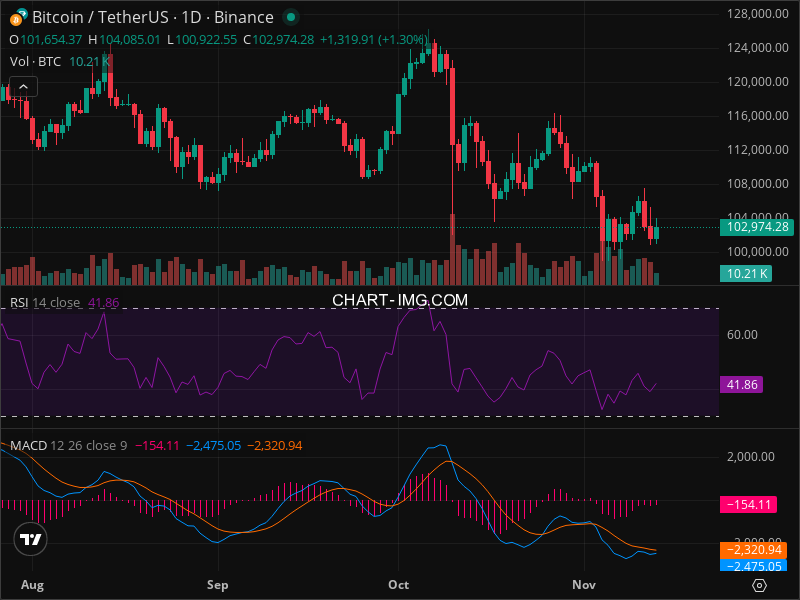Select the MACD 12 26 close 9 legend

[68, 445]
